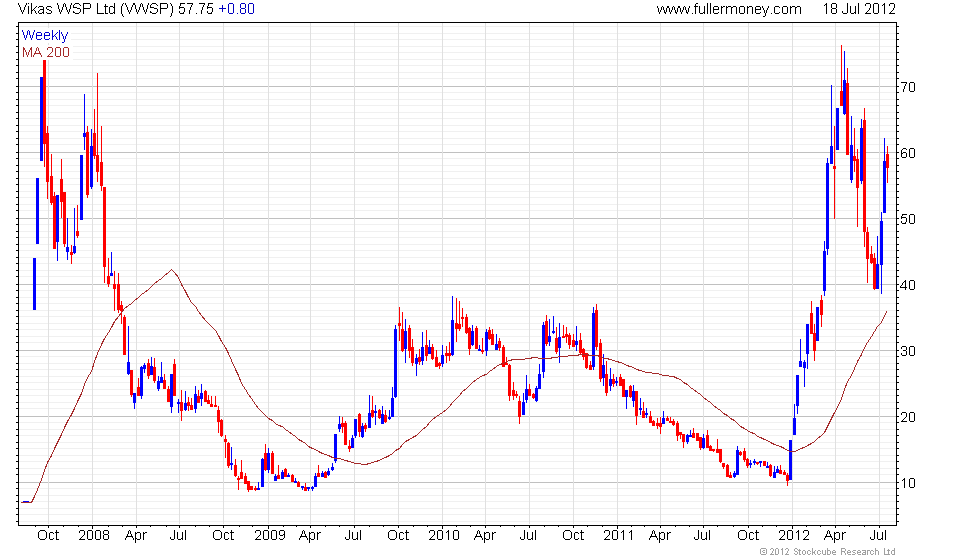Click the "Apr" label after 2012
Screen dimensions: 980x560
(x=835, y=536)
